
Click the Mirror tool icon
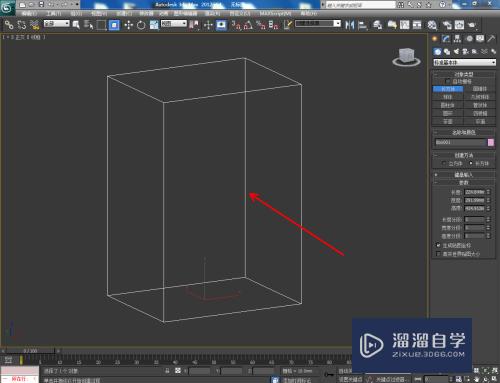click(x=349, y=25)
